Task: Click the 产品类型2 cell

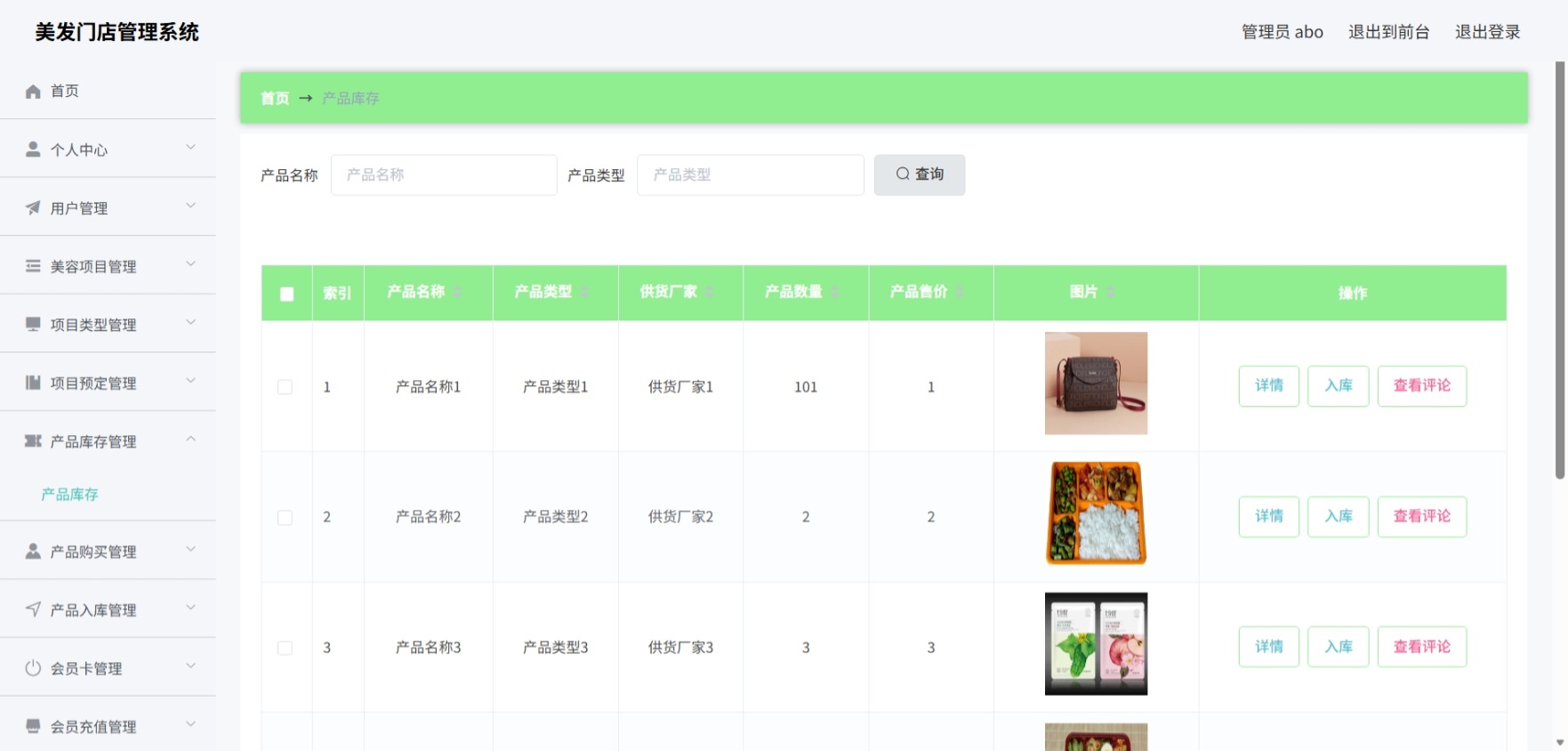Action: click(x=555, y=517)
